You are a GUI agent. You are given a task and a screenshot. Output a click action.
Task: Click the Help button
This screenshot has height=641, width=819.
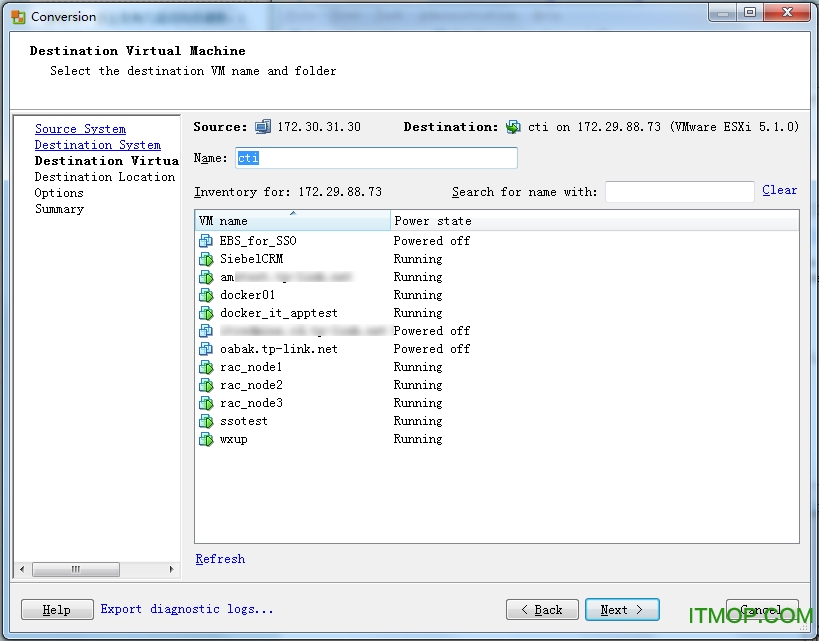pyautogui.click(x=57, y=610)
